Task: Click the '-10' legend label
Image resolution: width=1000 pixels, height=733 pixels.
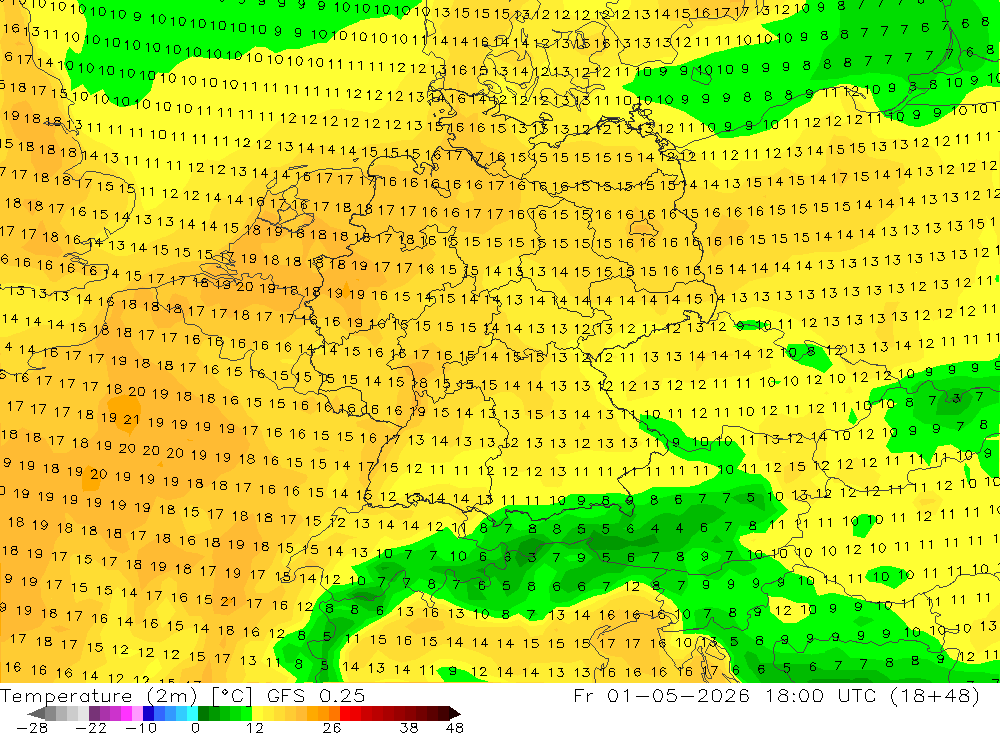Action: click(141, 728)
